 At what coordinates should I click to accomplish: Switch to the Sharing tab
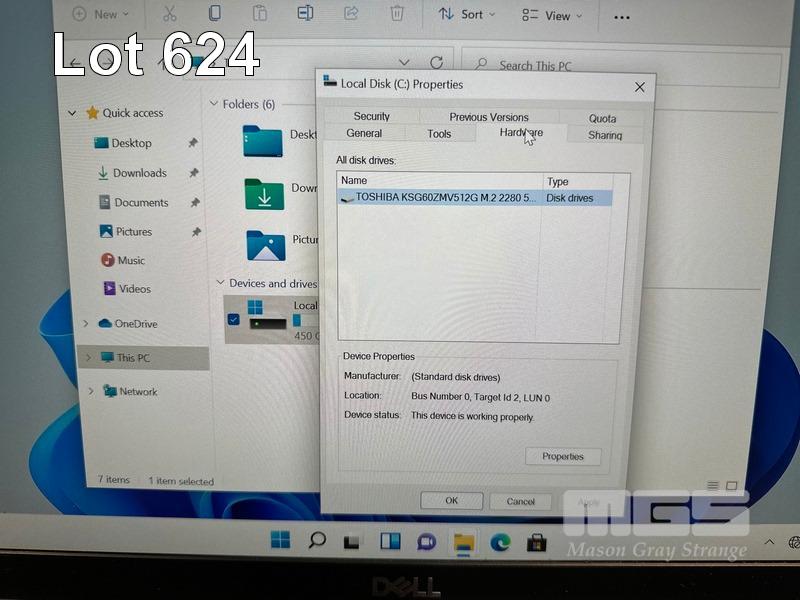(x=604, y=135)
